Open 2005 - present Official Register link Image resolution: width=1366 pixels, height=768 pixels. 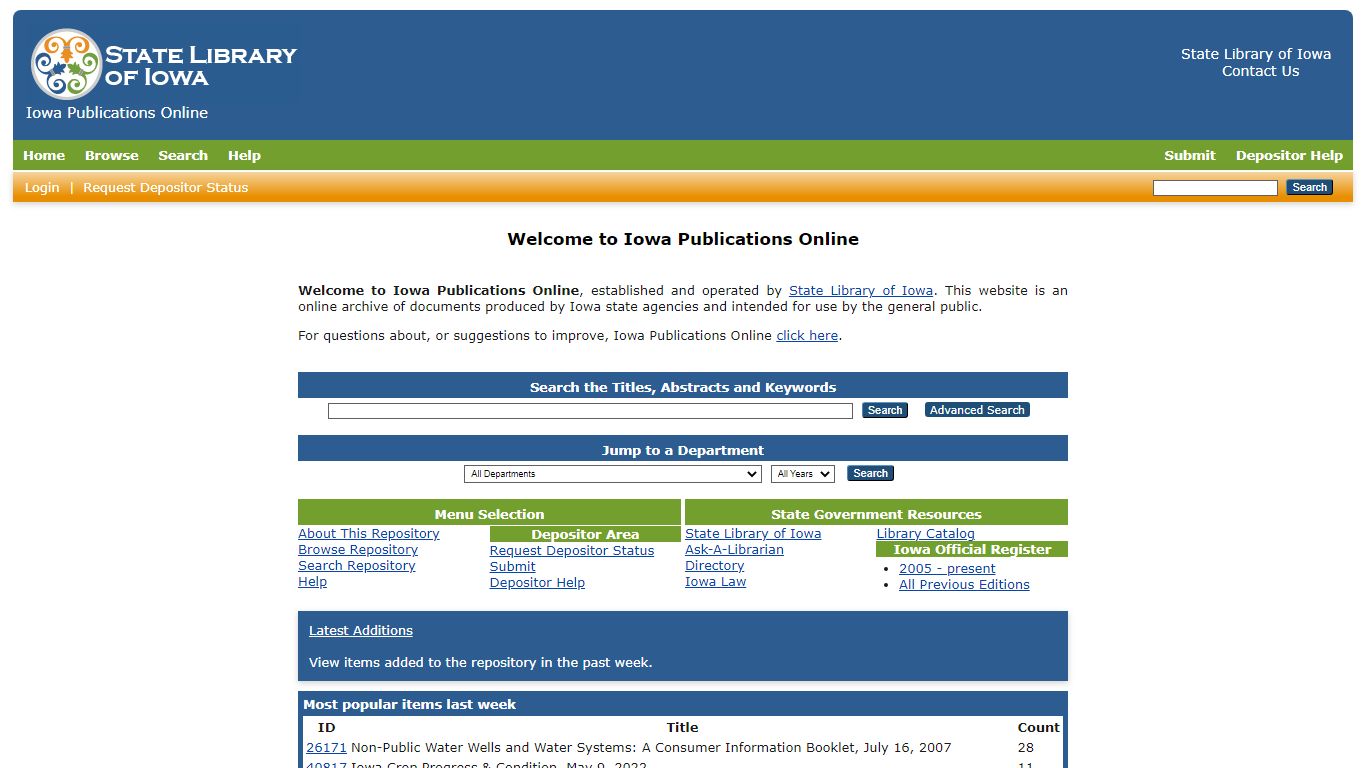click(947, 568)
